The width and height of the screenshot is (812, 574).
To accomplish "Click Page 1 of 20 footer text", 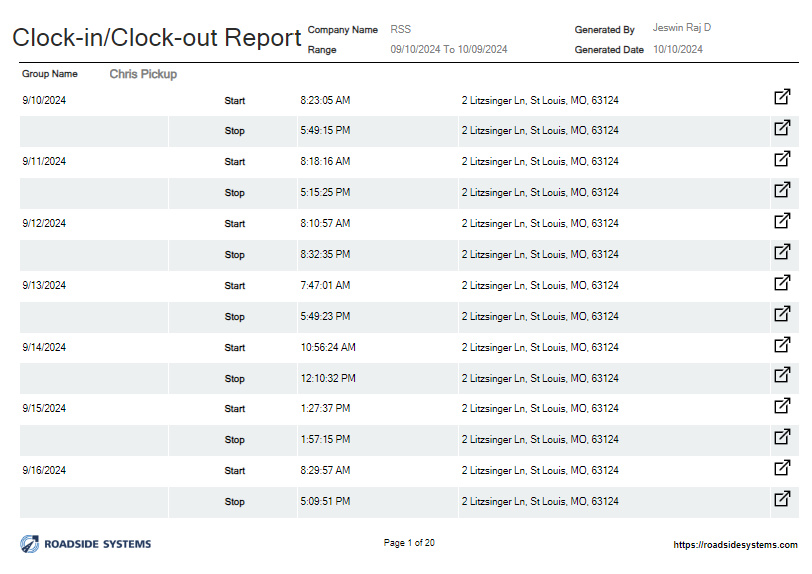I will click(409, 543).
